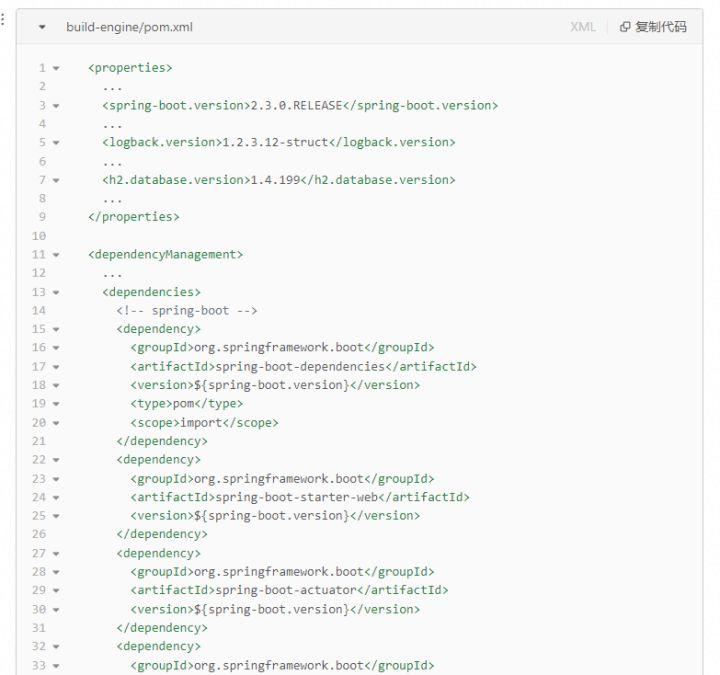720x675 pixels.
Task: Click the build-engine/pom.xml file title
Action: 129,27
